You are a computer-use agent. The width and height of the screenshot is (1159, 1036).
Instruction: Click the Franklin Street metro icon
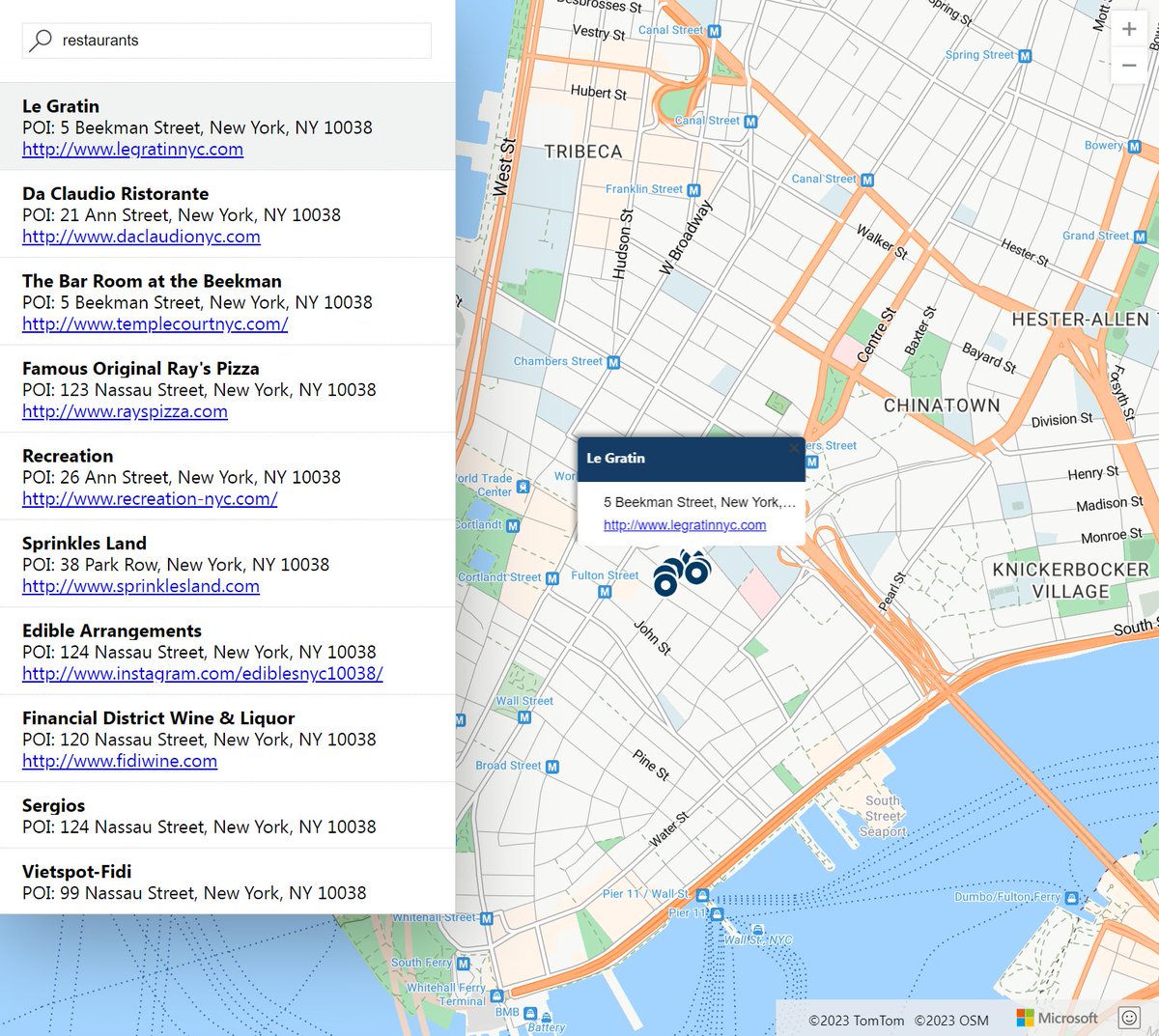[693, 190]
